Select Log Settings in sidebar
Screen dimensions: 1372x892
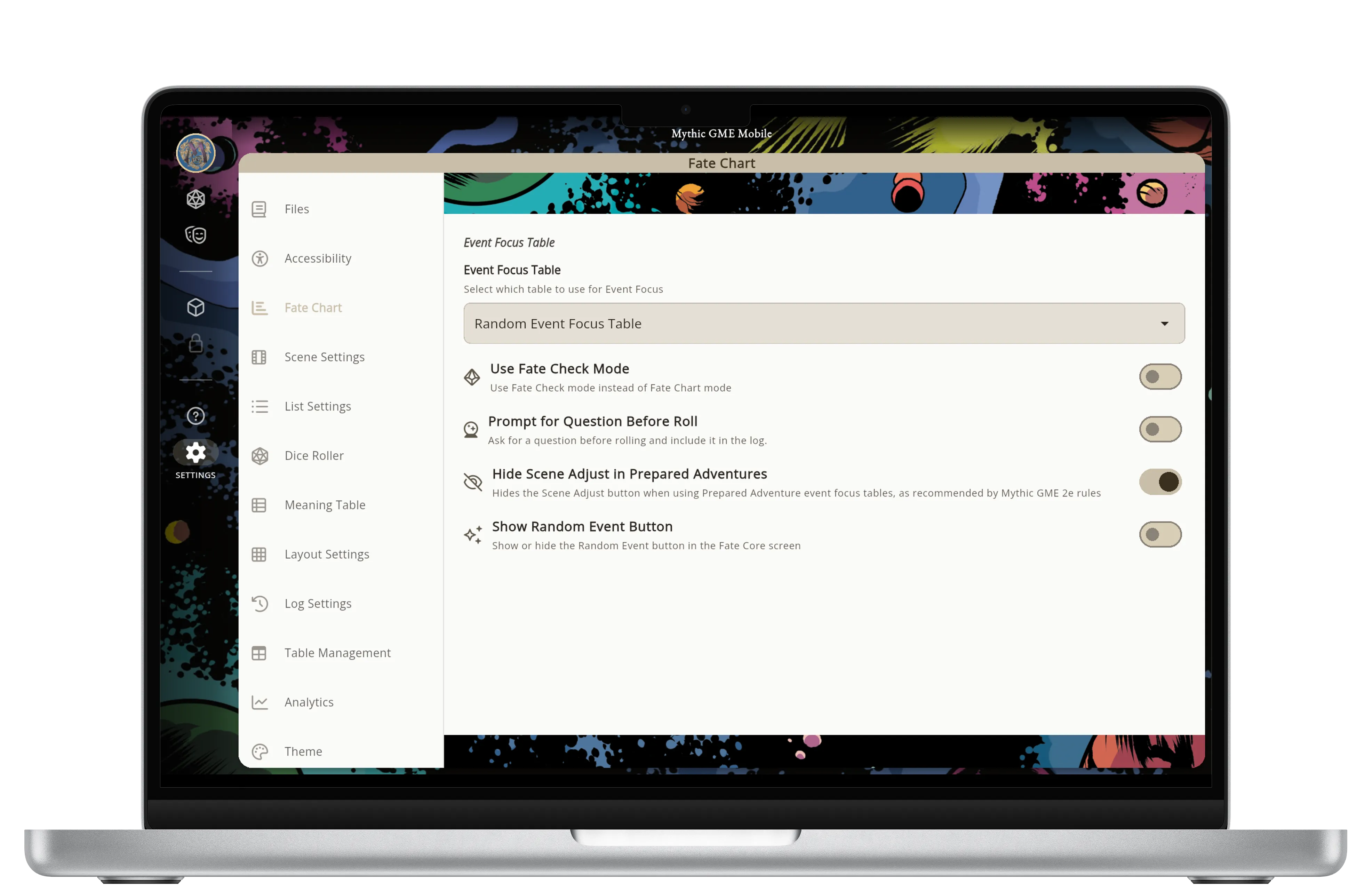point(318,603)
